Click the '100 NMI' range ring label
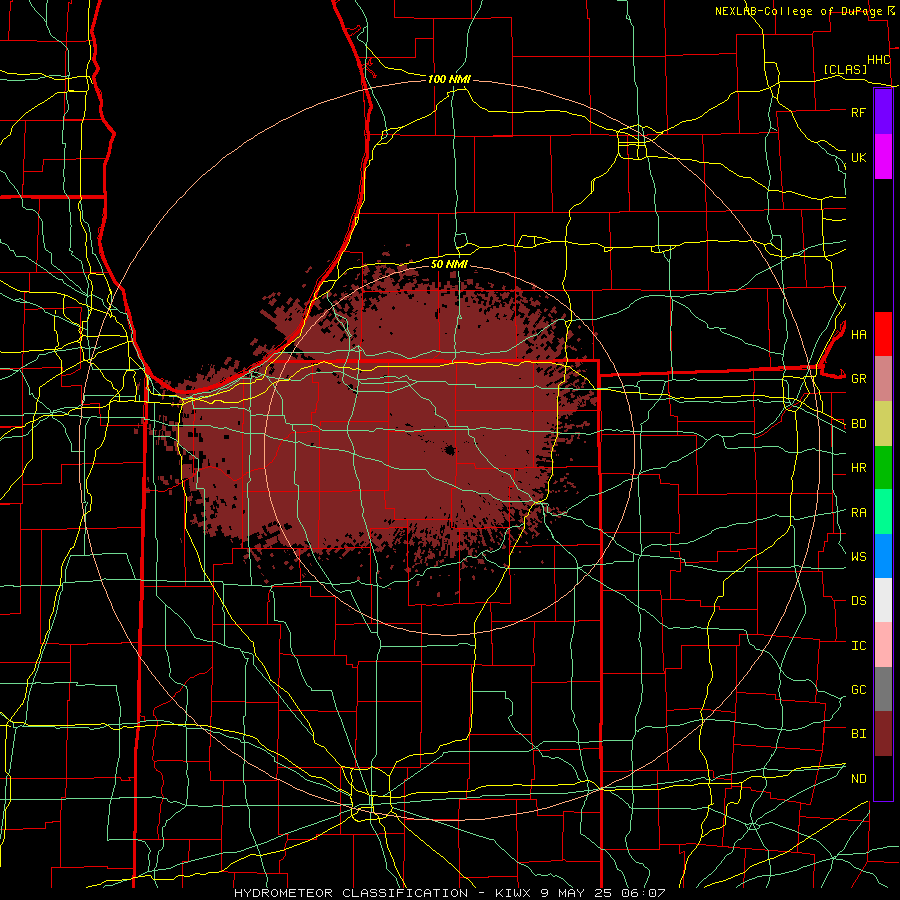Viewport: 900px width, 900px height. point(449,79)
